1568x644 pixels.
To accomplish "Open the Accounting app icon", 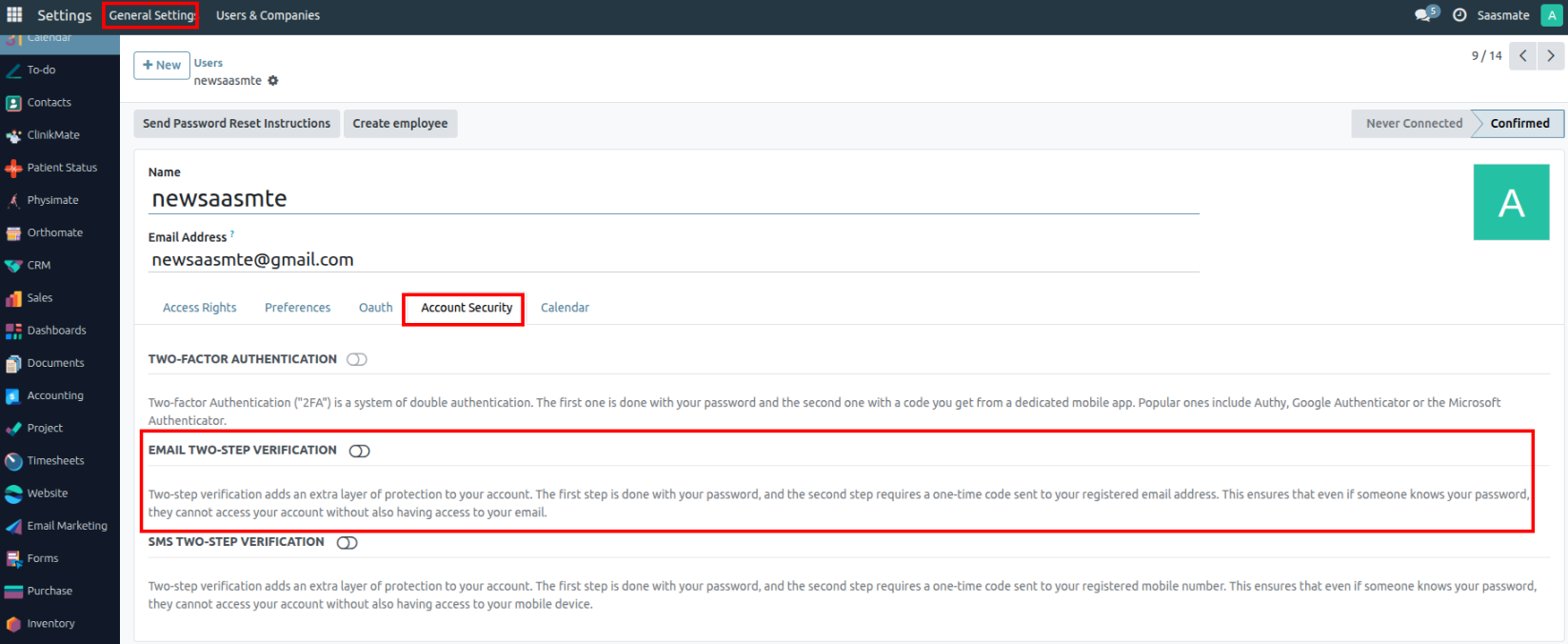I will pyautogui.click(x=13, y=396).
